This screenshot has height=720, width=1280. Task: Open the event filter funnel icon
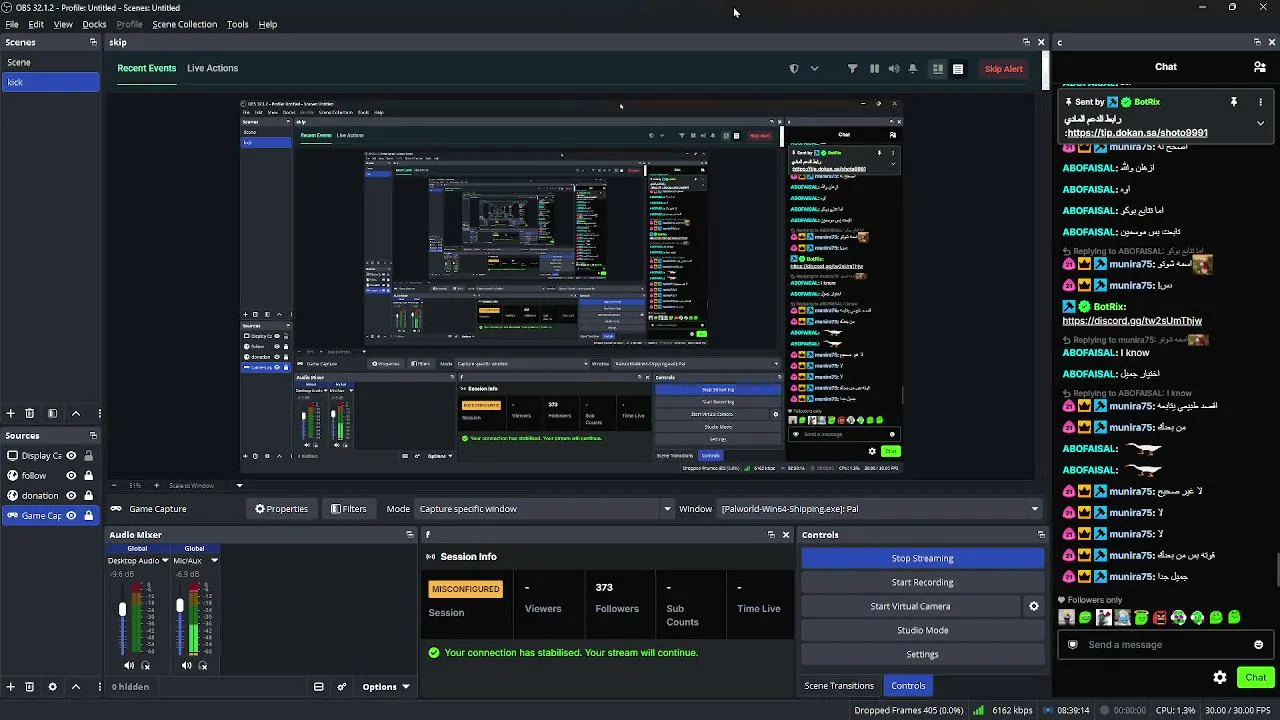[852, 69]
